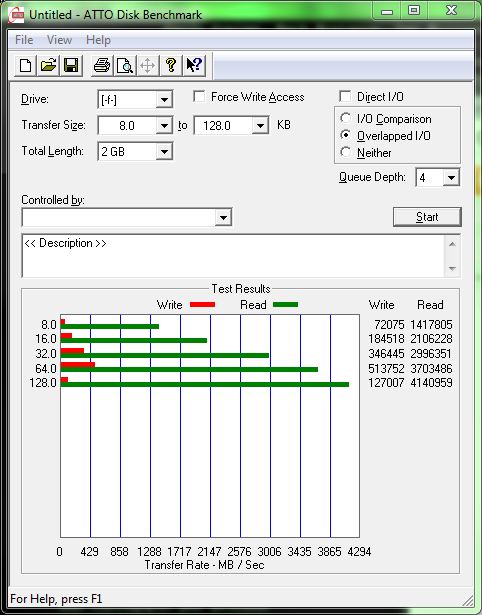The image size is (482, 615).
Task: Close the ATTO Disk Benchmark window
Action: coord(451,11)
